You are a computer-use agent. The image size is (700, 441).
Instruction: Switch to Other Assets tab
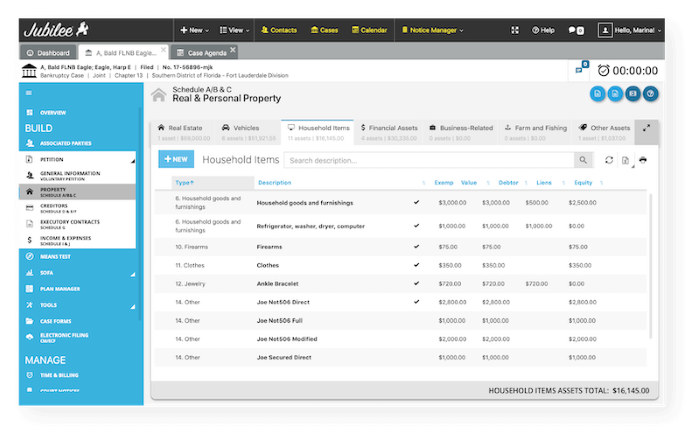coord(604,133)
